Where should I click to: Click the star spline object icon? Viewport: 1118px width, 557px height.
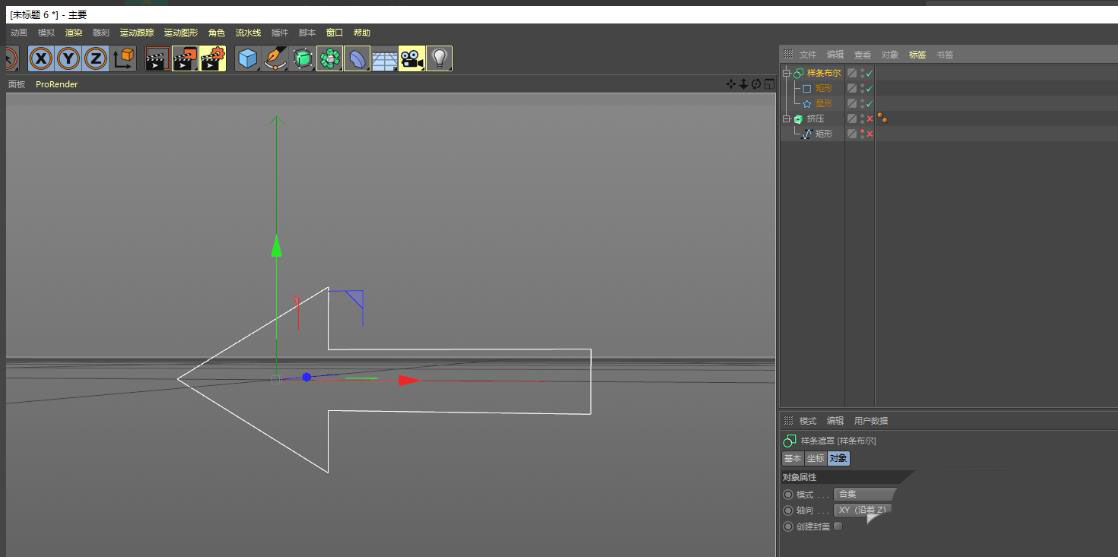[807, 103]
